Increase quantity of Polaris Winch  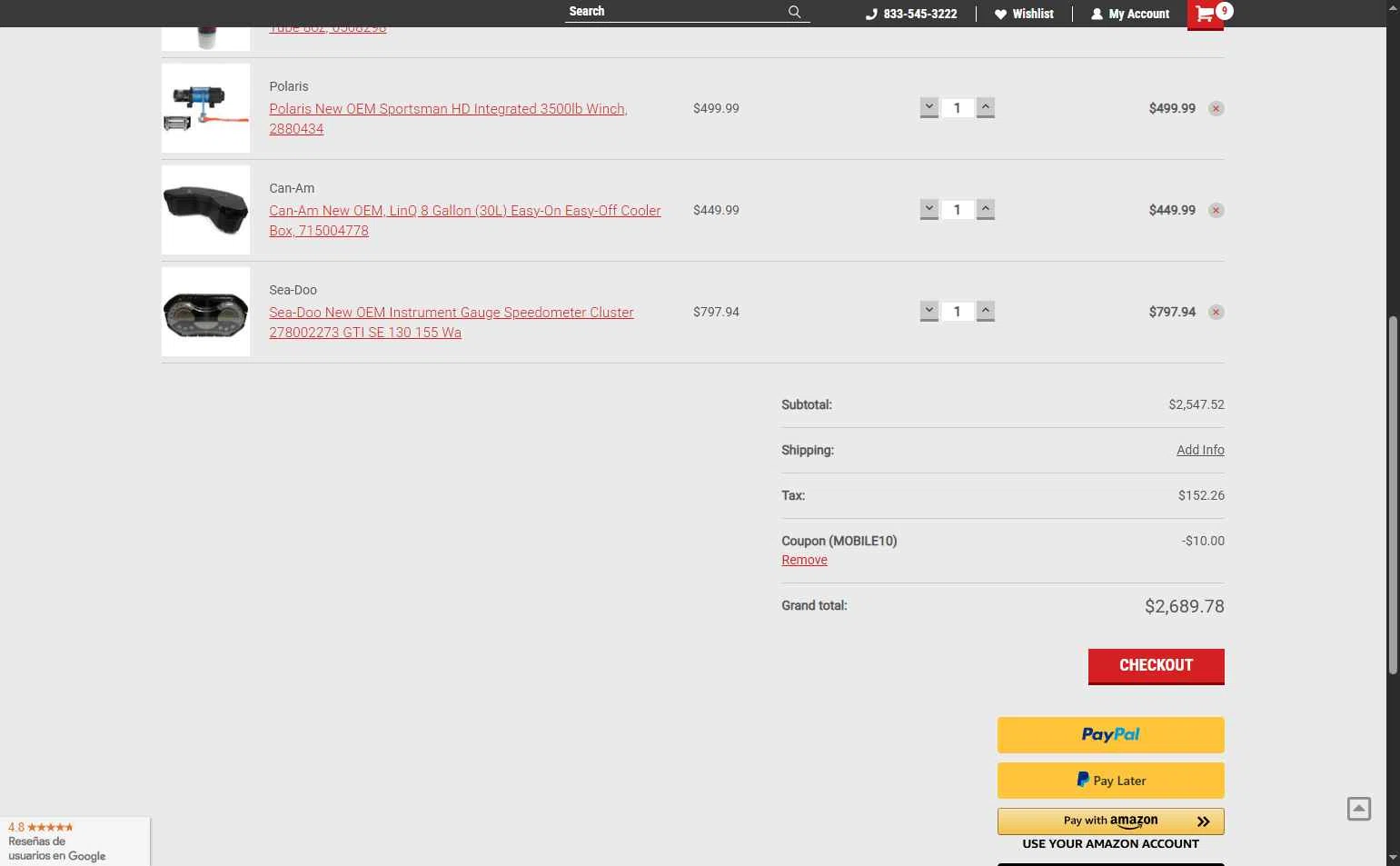coord(985,108)
